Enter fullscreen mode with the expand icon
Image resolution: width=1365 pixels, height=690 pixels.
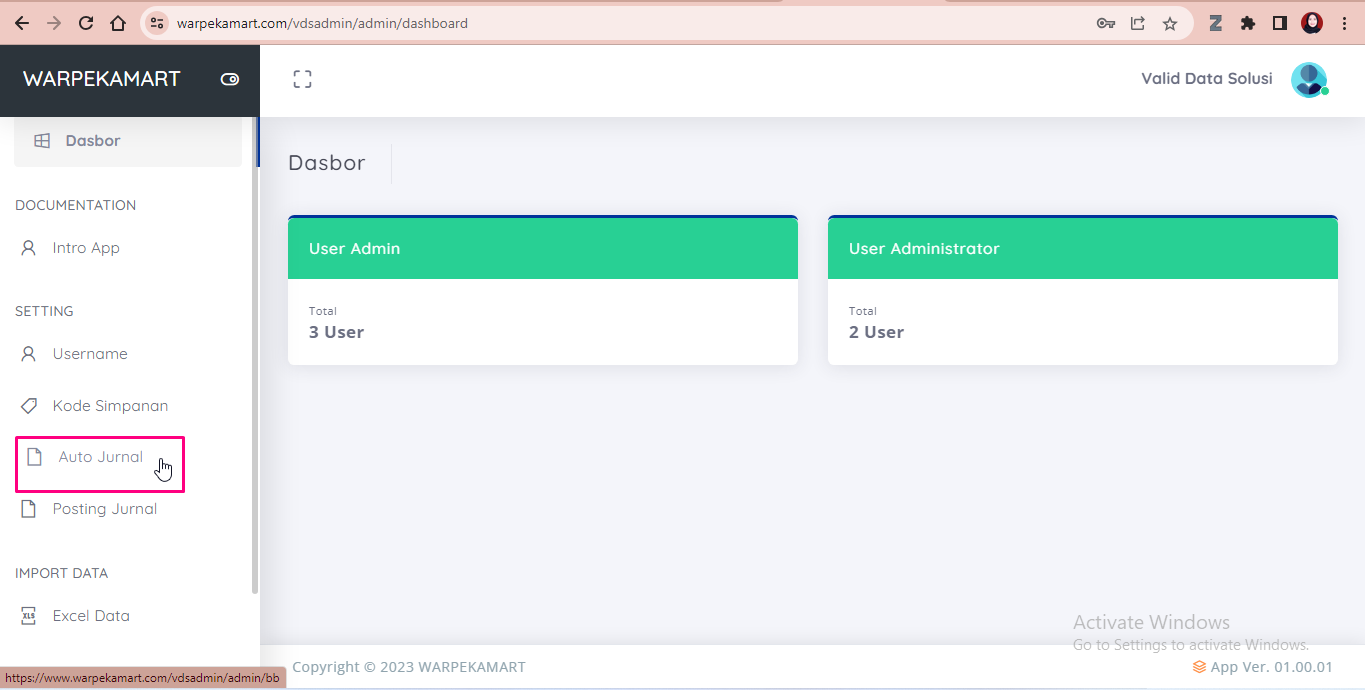[302, 79]
